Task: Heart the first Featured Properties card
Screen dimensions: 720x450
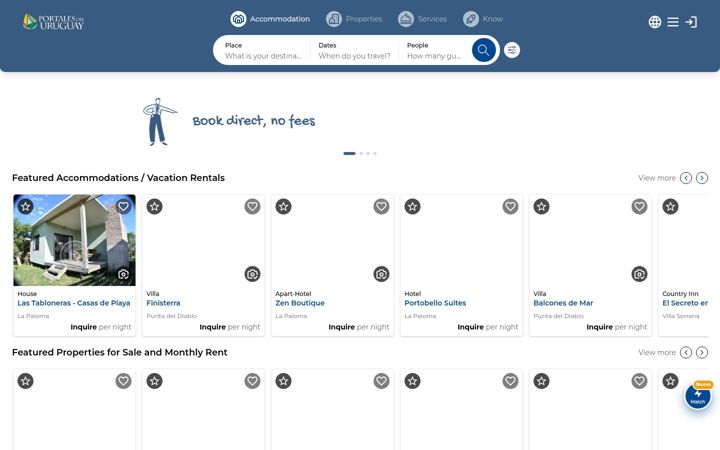Action: point(123,381)
